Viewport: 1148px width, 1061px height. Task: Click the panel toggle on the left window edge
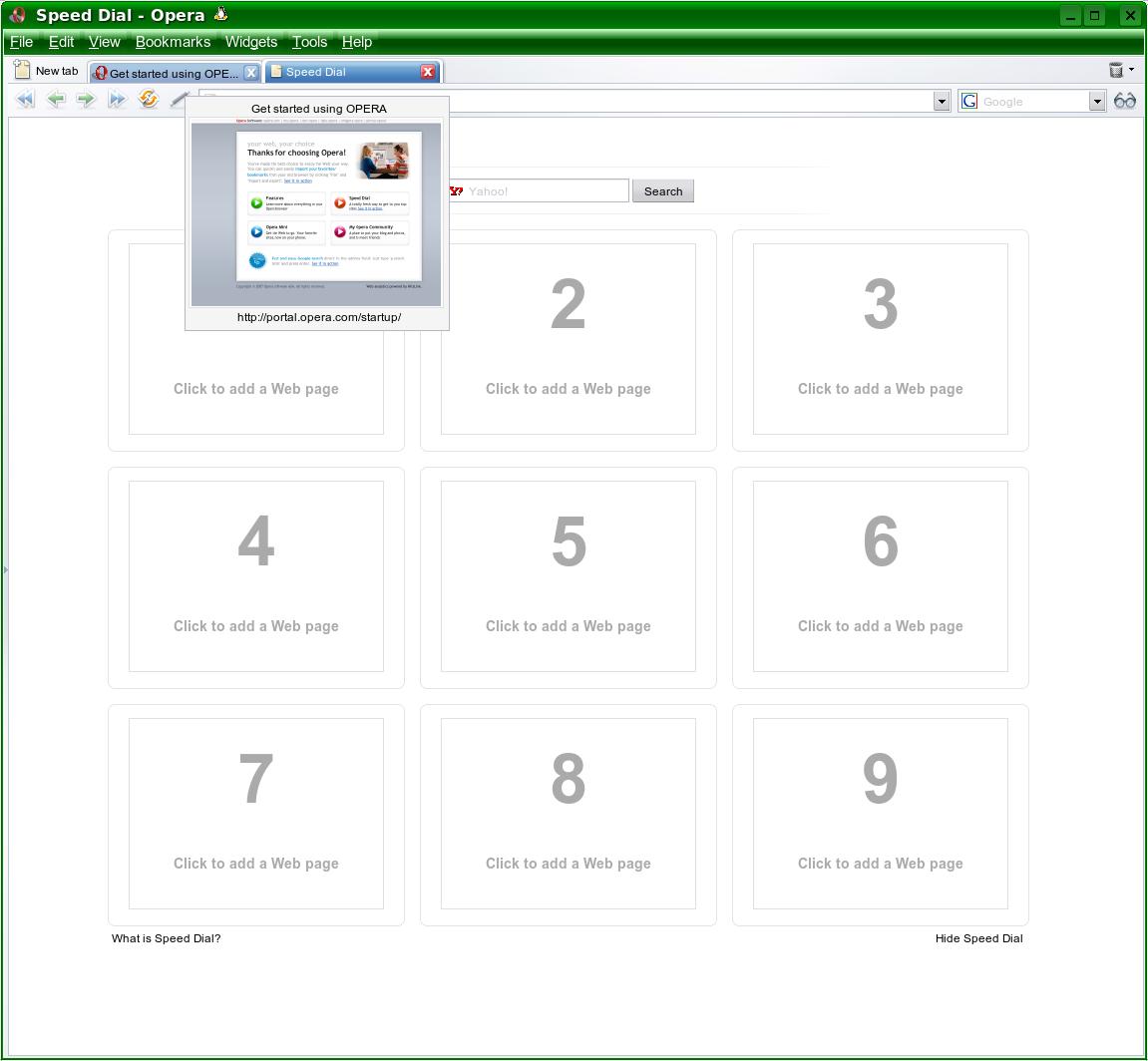pyautogui.click(x=5, y=569)
